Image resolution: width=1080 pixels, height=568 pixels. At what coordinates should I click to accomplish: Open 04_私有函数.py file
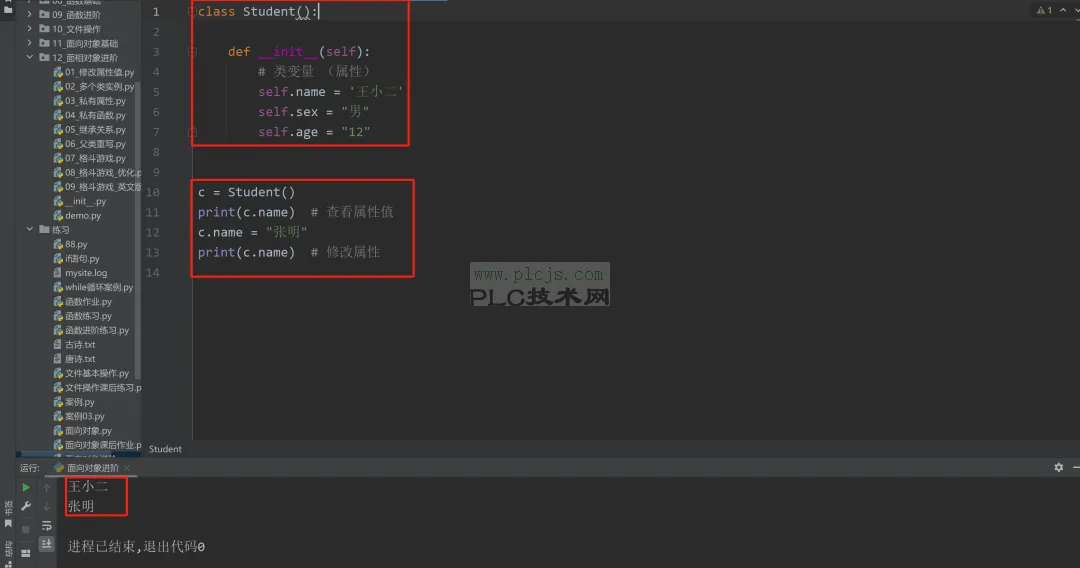point(90,116)
